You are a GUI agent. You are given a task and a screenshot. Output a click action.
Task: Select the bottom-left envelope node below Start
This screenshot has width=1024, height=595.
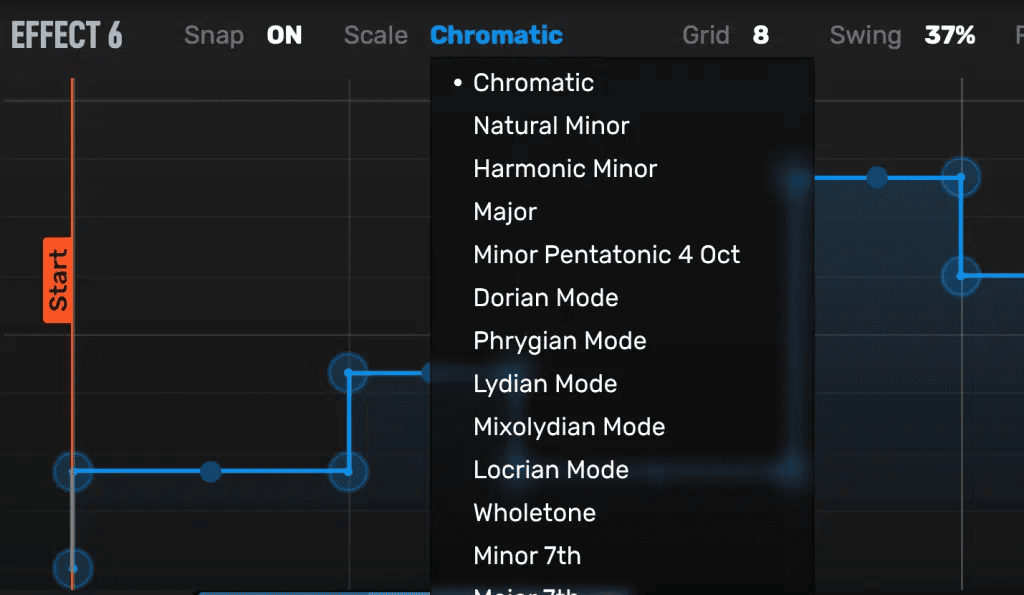click(73, 568)
